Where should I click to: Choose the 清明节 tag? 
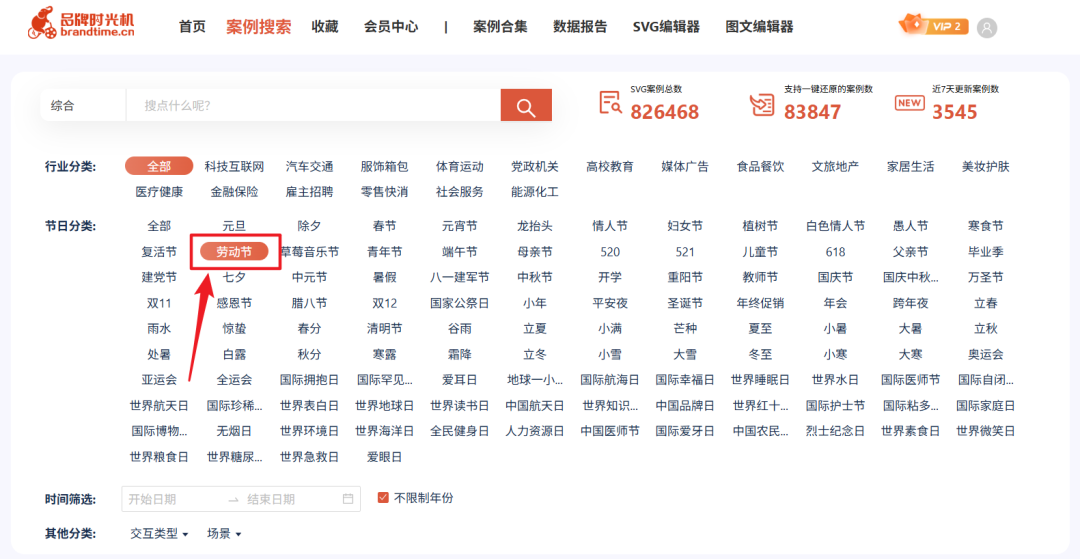(384, 329)
